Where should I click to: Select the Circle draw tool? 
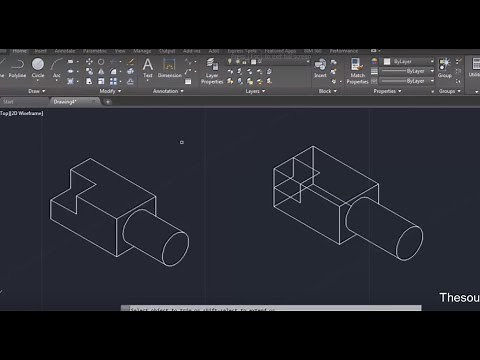tap(38, 68)
